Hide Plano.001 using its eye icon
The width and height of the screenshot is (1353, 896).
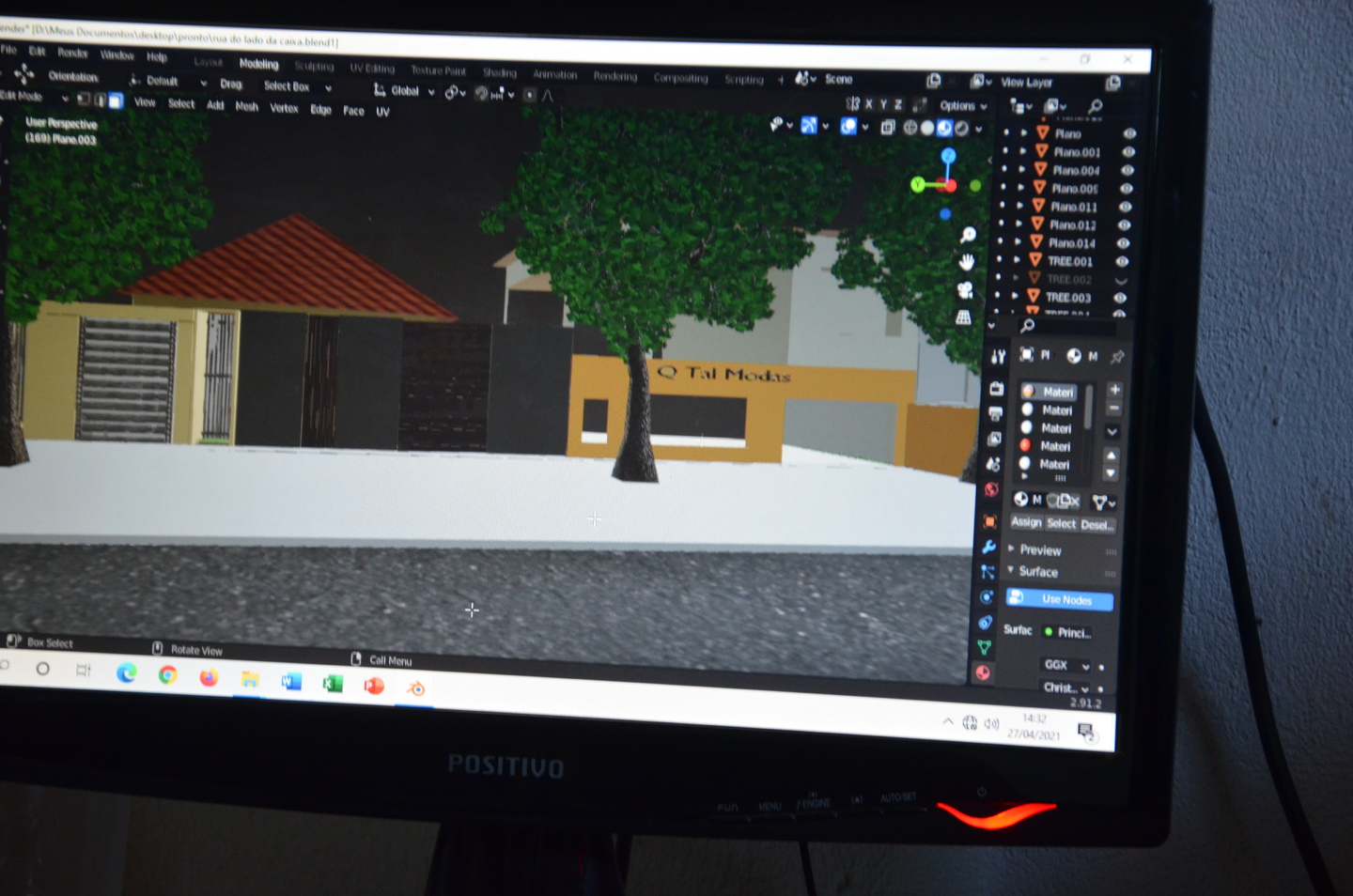coord(1128,152)
